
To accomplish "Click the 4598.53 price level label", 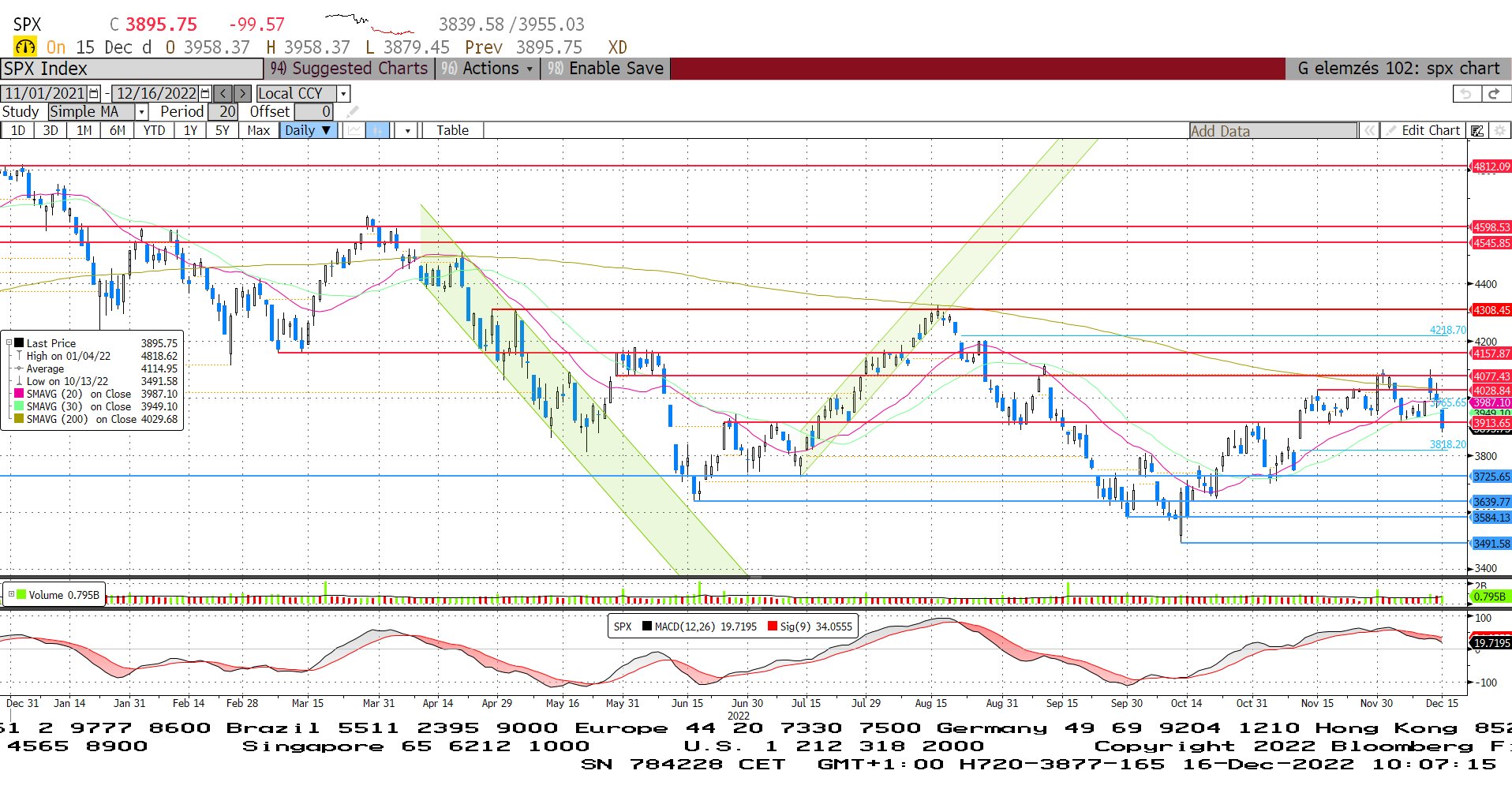I will pos(1491,227).
